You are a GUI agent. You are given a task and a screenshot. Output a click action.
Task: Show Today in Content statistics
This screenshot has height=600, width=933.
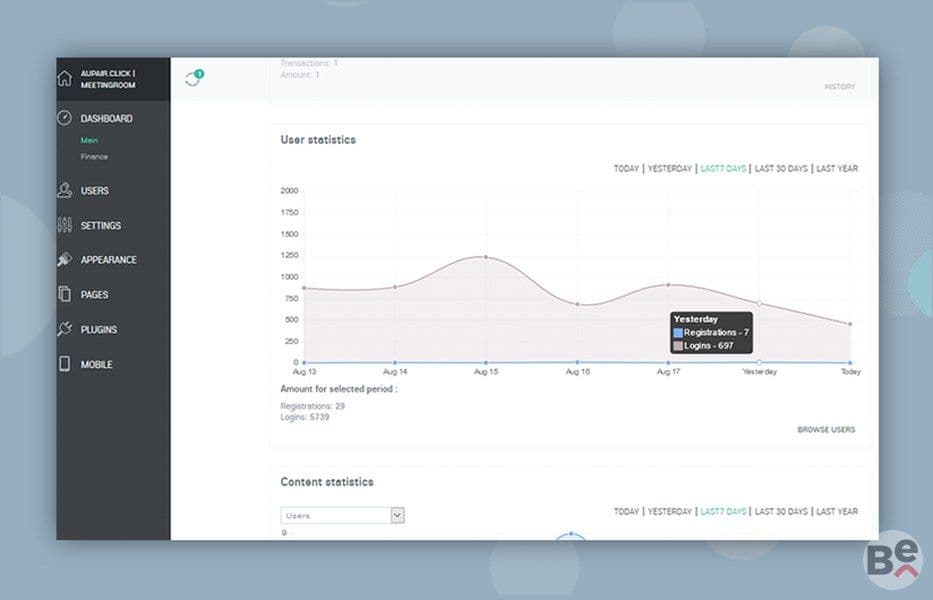click(x=626, y=512)
